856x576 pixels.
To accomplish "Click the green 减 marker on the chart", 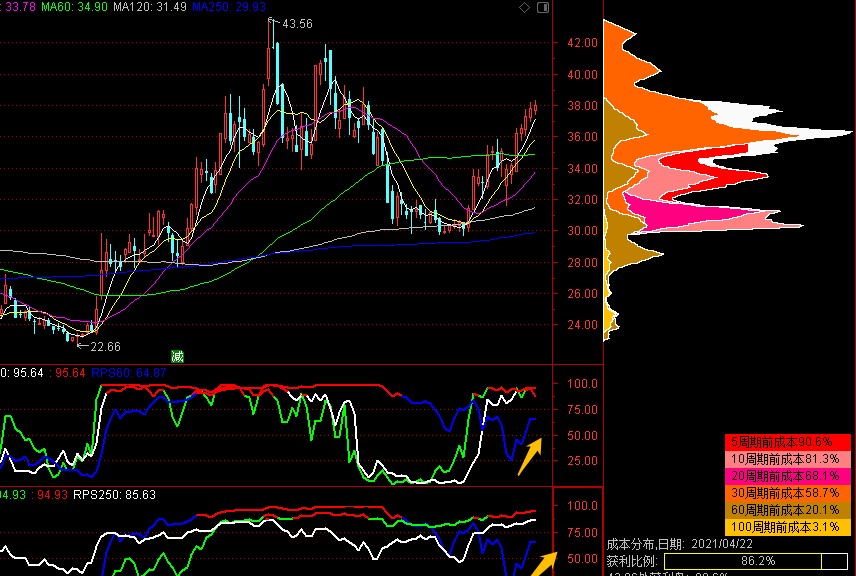I will click(x=177, y=357).
